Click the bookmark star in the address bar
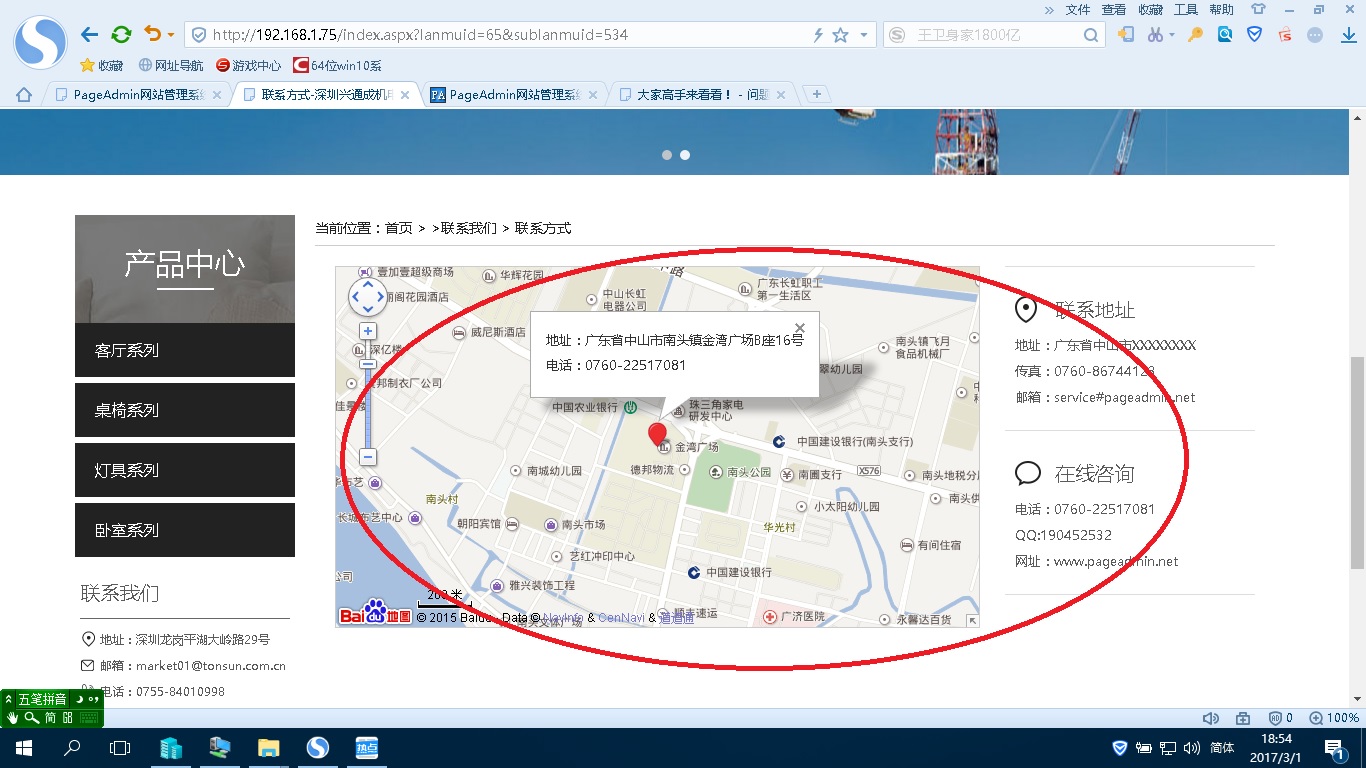Screen dimensions: 1366x768 [841, 35]
